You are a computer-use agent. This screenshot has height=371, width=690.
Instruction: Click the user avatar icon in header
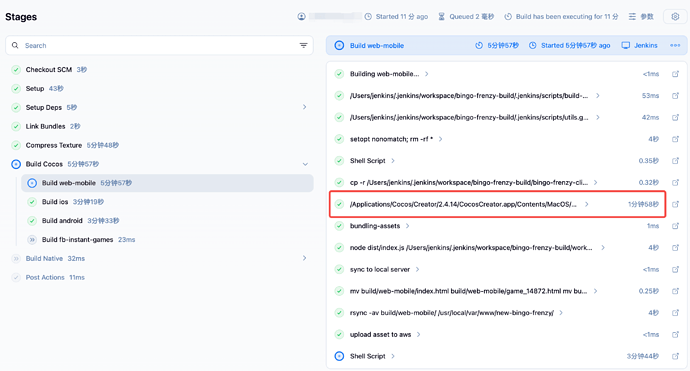point(301,17)
